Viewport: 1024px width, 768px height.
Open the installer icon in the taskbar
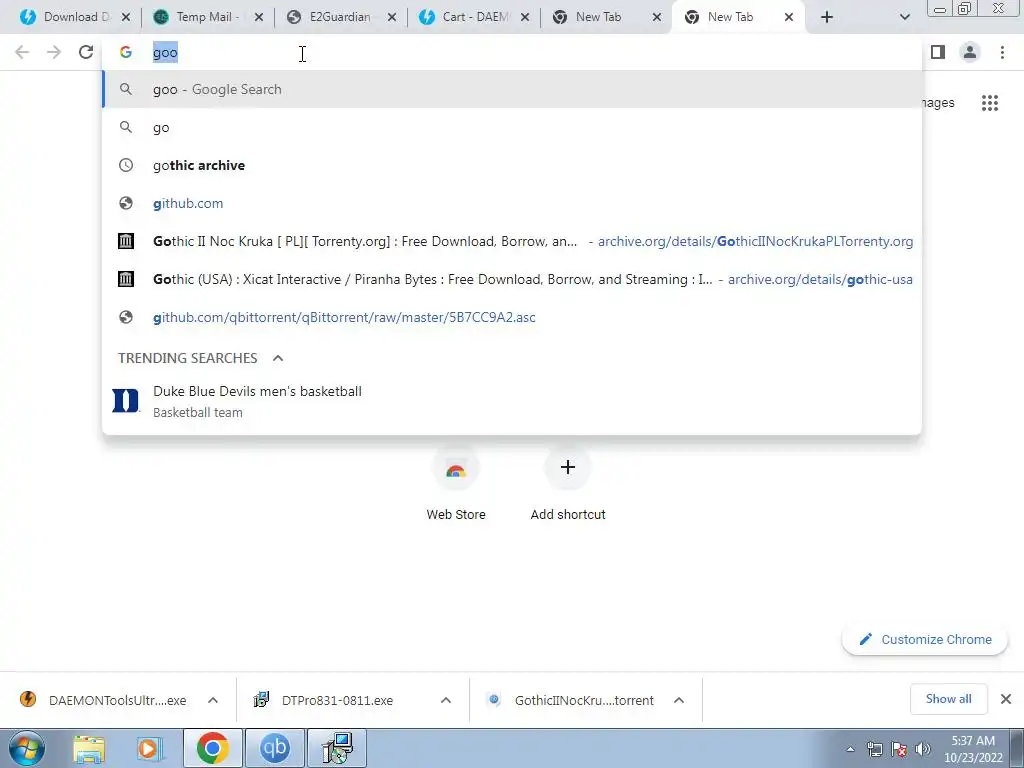point(337,748)
